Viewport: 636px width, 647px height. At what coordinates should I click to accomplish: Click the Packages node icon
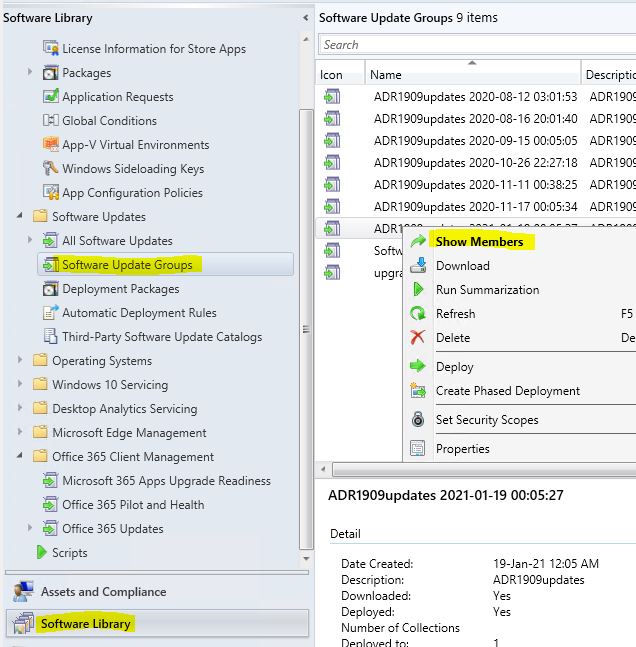pos(51,73)
